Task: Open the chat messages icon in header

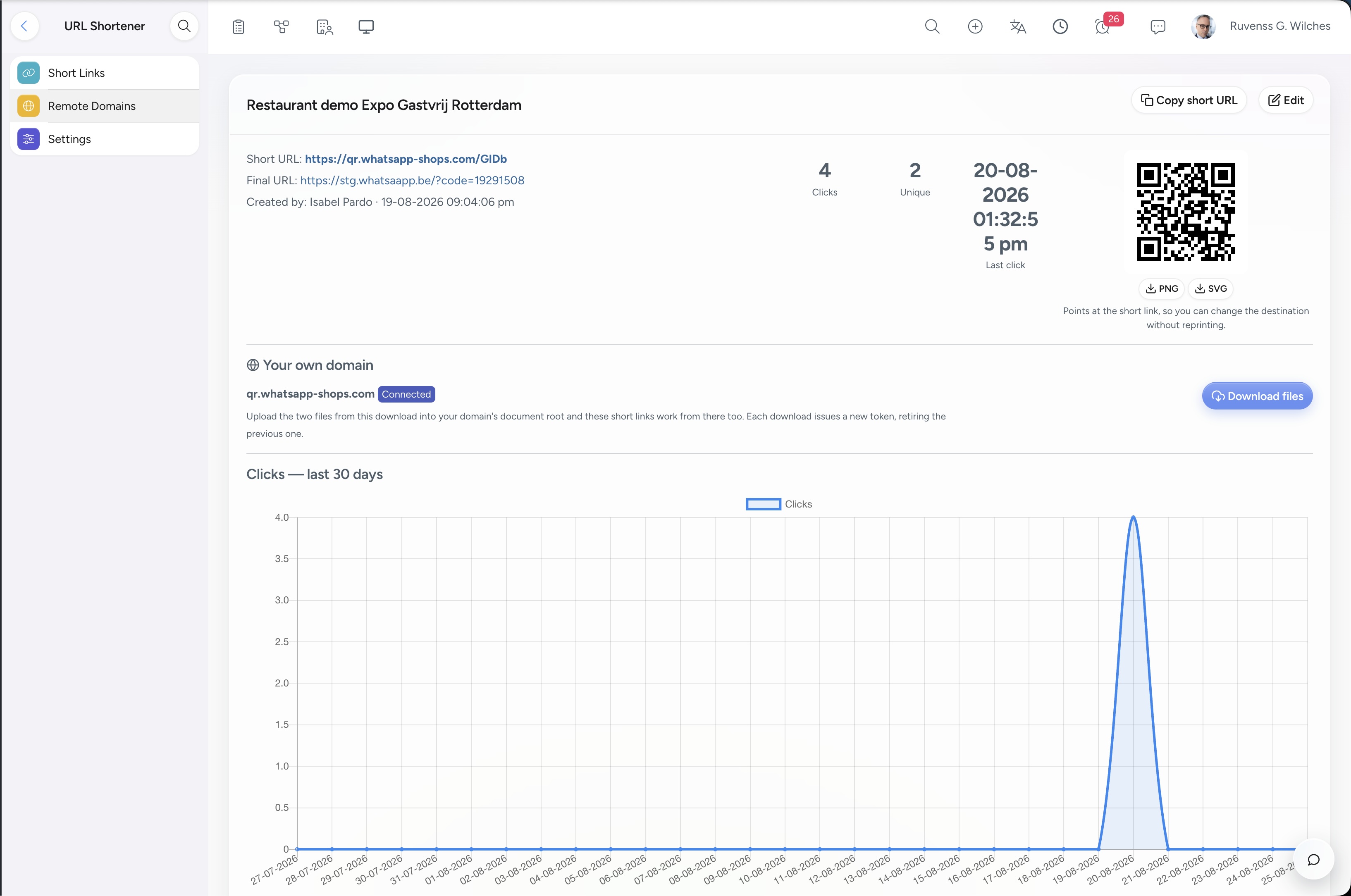Action: (x=1158, y=26)
